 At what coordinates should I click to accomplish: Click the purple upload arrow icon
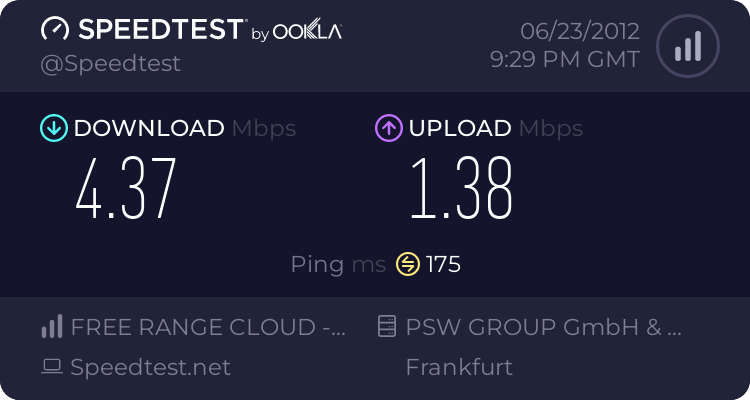point(388,128)
